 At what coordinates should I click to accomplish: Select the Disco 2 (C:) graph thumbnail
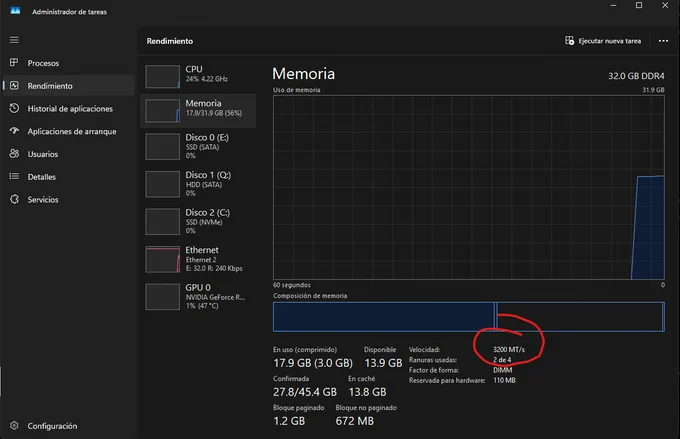163,222
